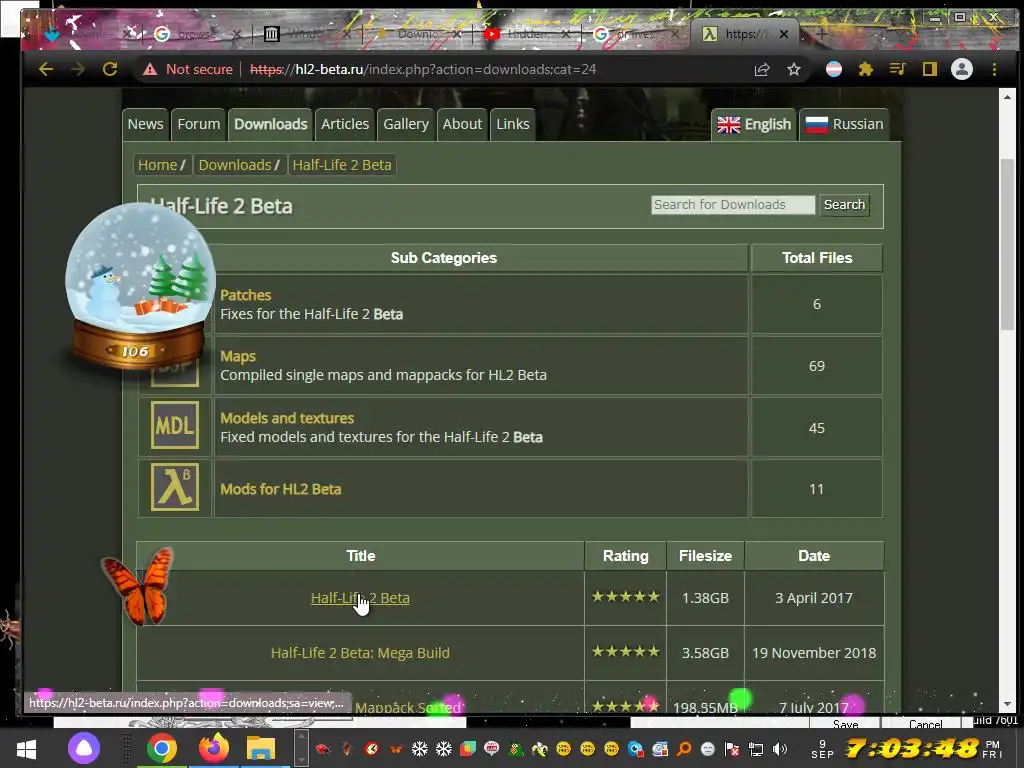
Task: Click the trans-flag extension icon
Action: [x=834, y=69]
